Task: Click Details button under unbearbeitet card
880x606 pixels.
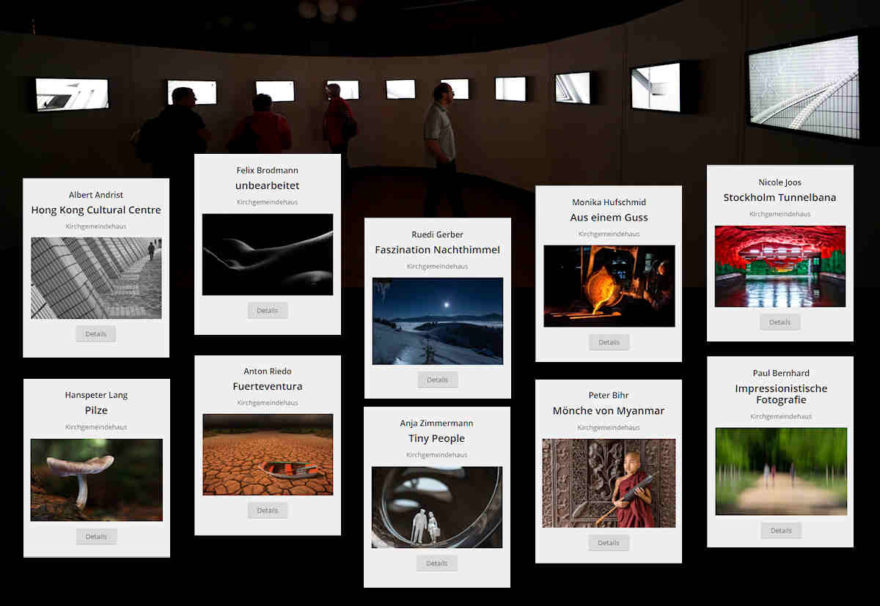Action: (267, 311)
